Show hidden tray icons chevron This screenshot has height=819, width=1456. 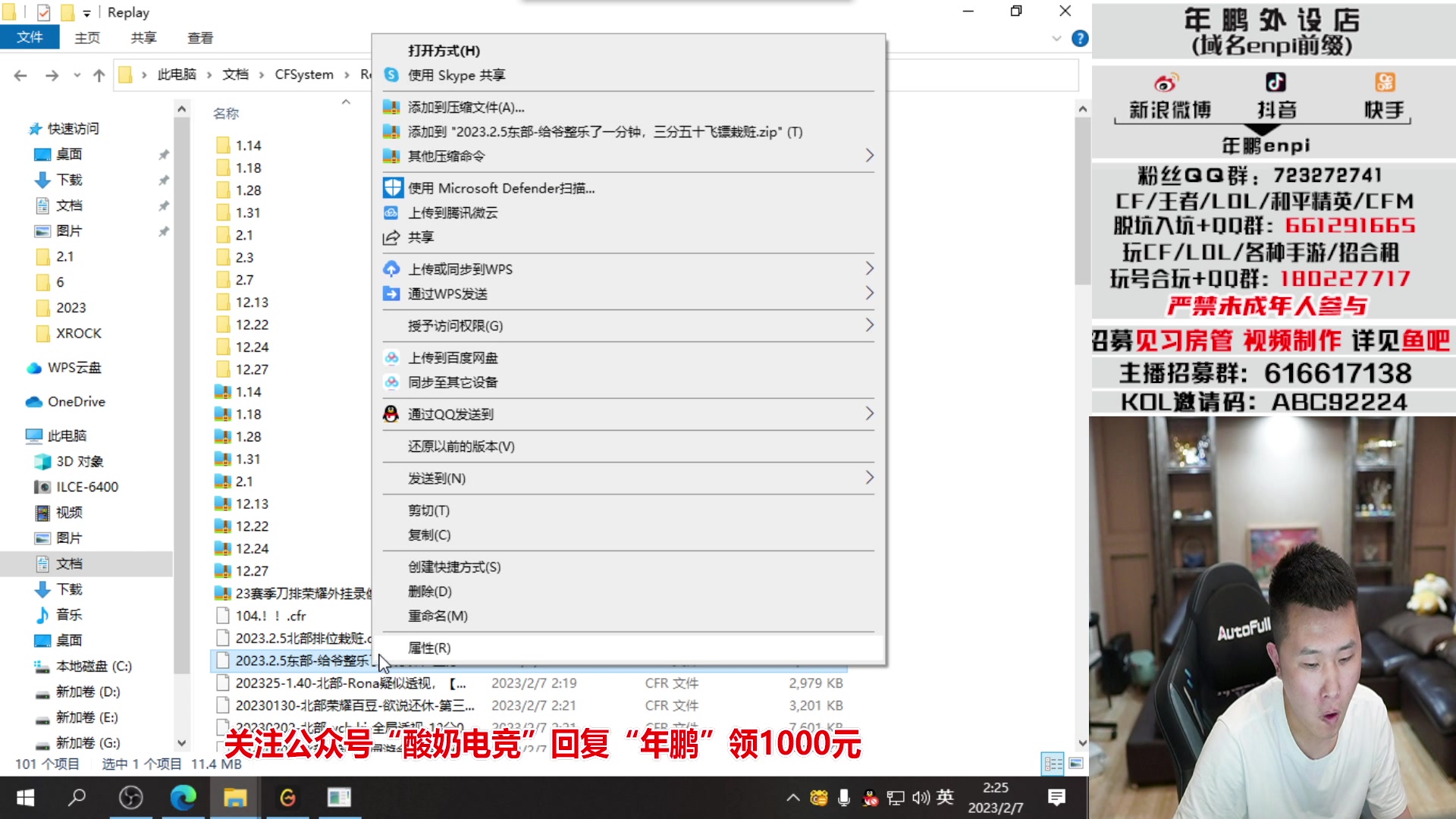[x=792, y=798]
